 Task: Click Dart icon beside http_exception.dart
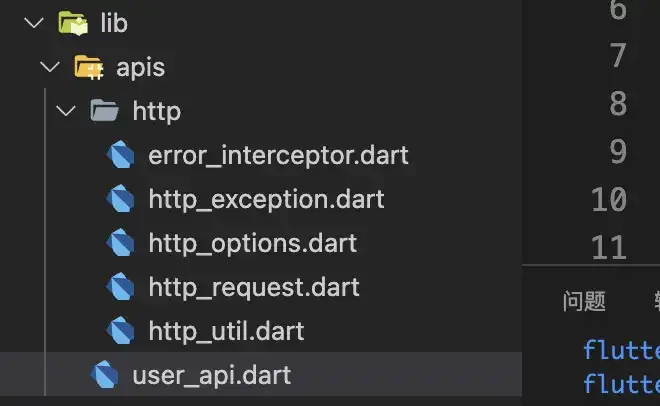tap(120, 198)
